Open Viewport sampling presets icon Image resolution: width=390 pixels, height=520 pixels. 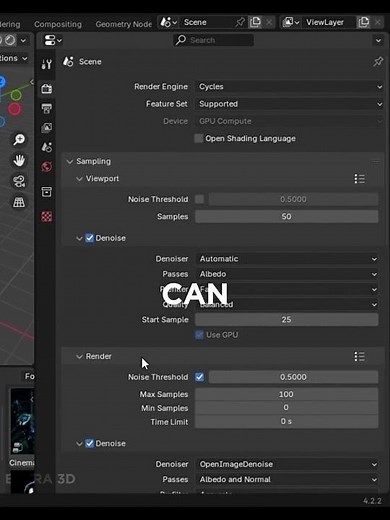pos(359,179)
